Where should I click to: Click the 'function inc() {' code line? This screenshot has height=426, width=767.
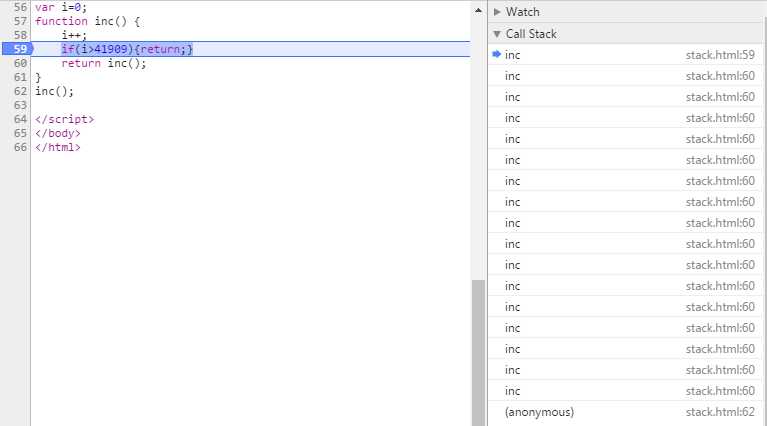(x=88, y=21)
